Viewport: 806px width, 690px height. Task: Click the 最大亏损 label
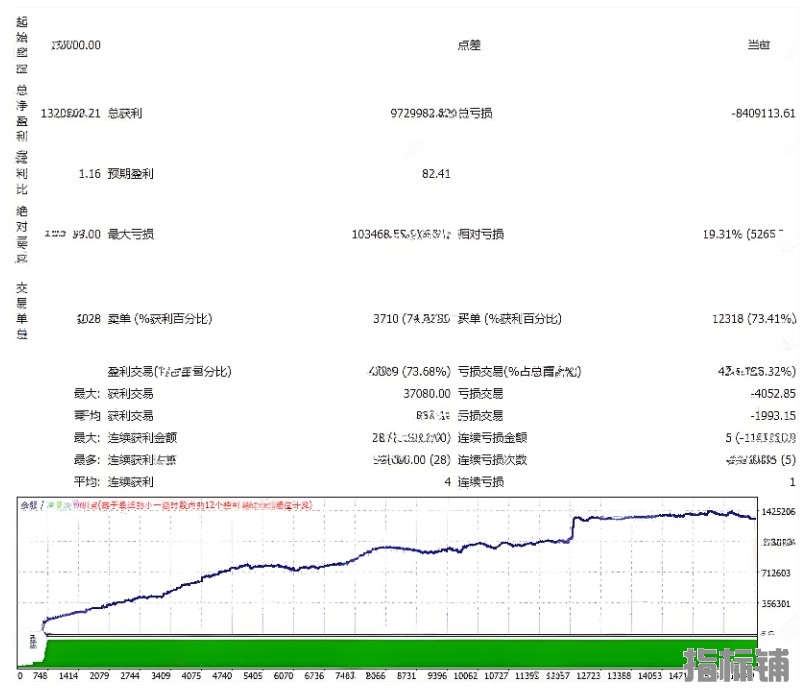click(x=130, y=234)
